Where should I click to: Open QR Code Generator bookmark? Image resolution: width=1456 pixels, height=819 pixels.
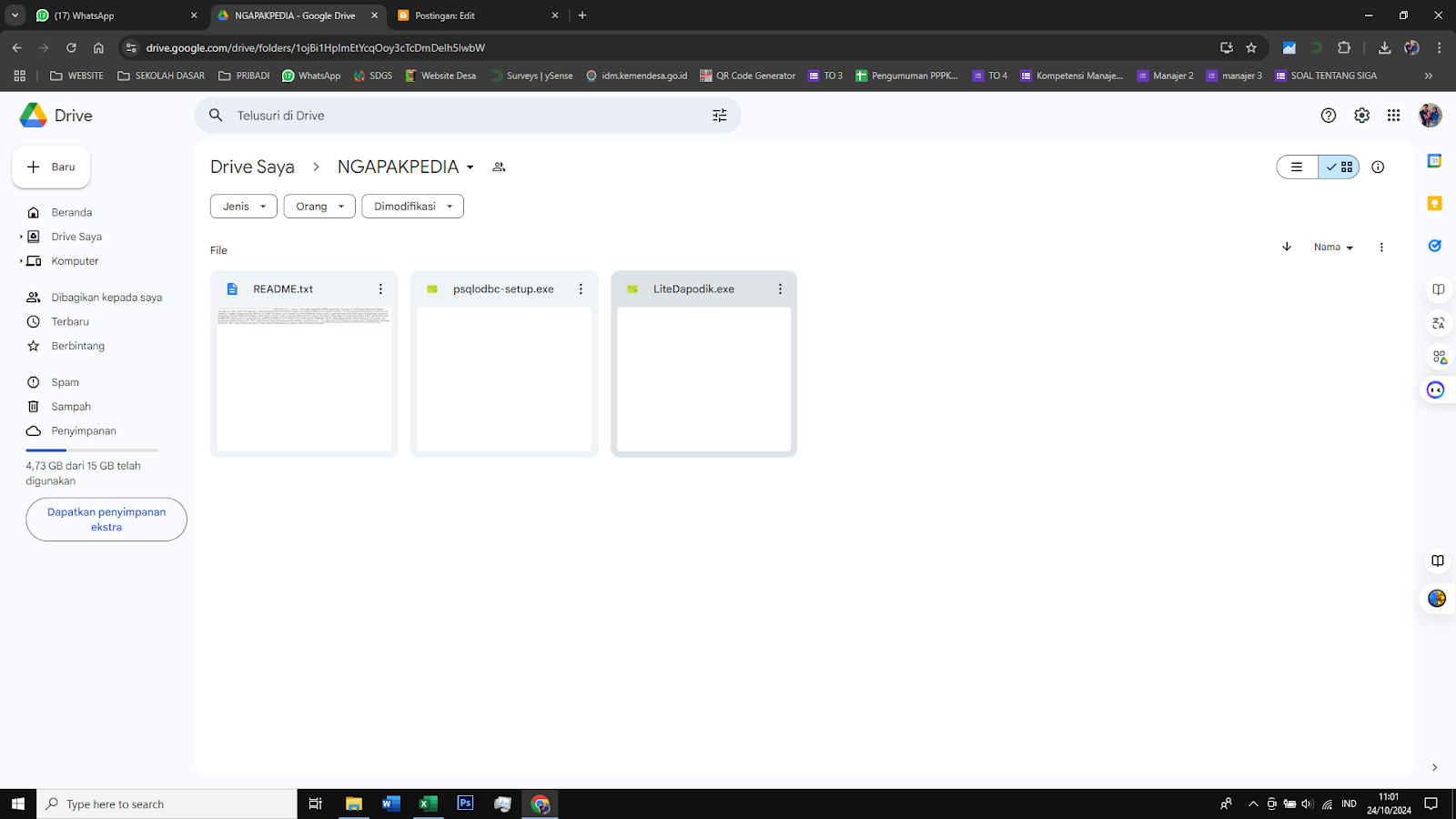point(747,76)
